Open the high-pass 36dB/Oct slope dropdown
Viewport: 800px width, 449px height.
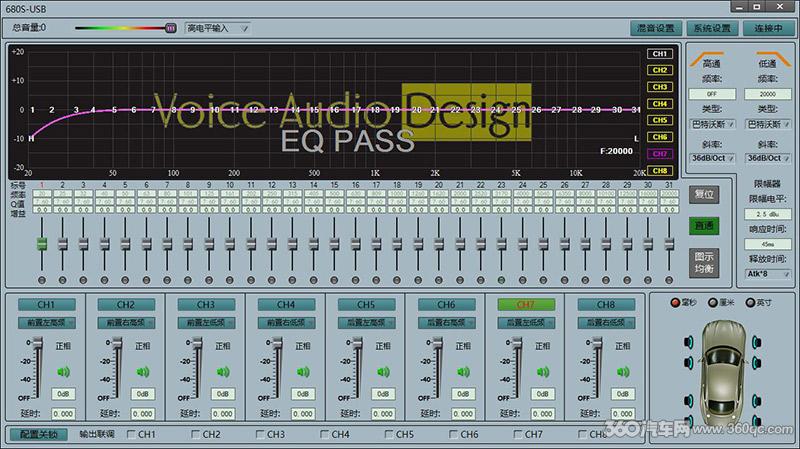tap(712, 158)
